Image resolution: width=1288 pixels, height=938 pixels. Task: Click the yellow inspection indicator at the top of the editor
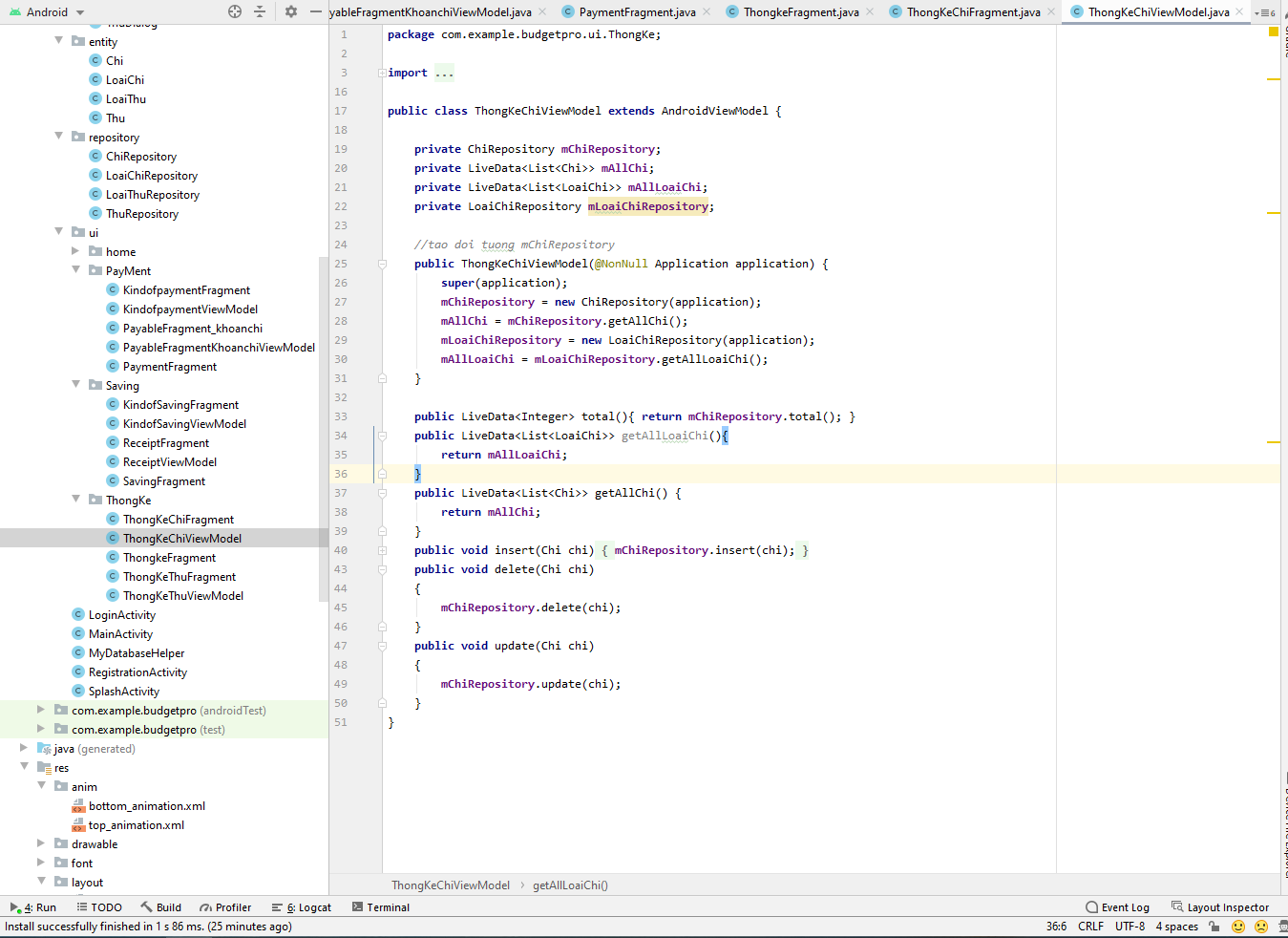coord(1273,32)
